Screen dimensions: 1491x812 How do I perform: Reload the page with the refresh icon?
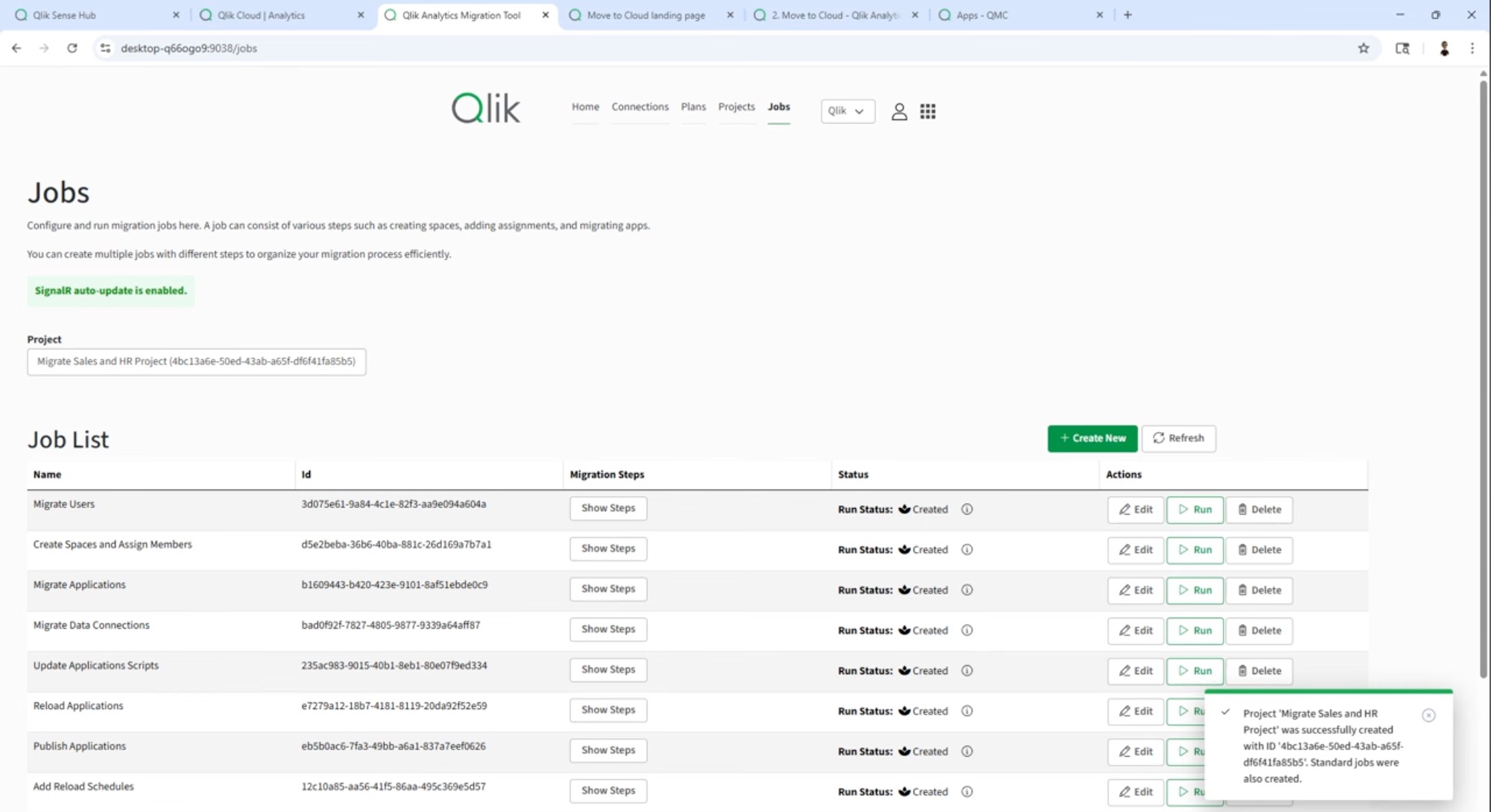(72, 48)
